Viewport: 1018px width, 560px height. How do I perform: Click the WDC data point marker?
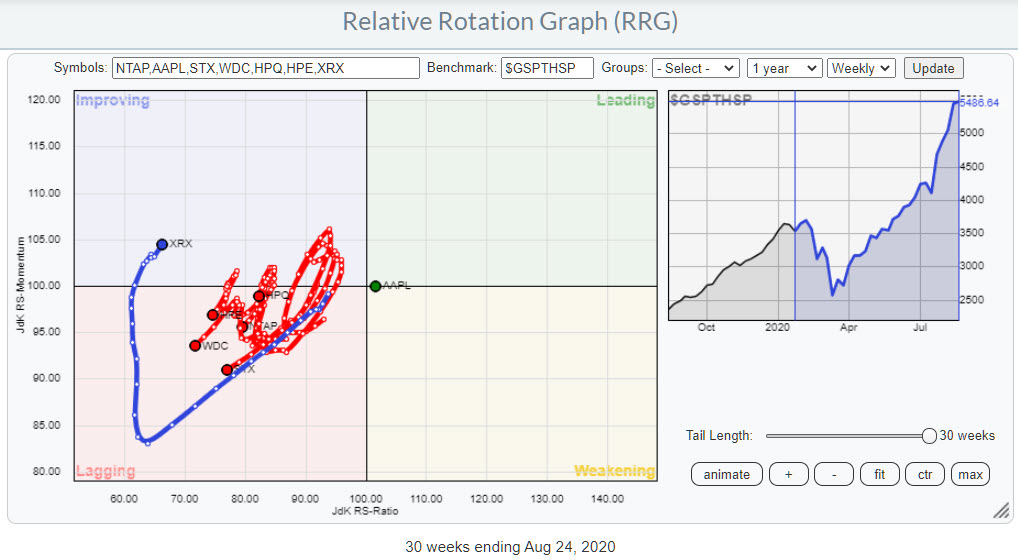coord(195,346)
